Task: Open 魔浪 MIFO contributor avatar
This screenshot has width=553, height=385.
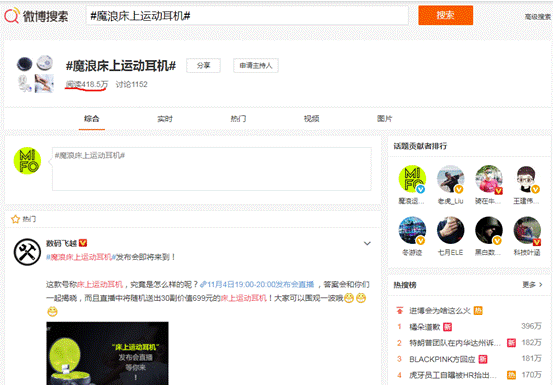Action: pyautogui.click(x=412, y=179)
